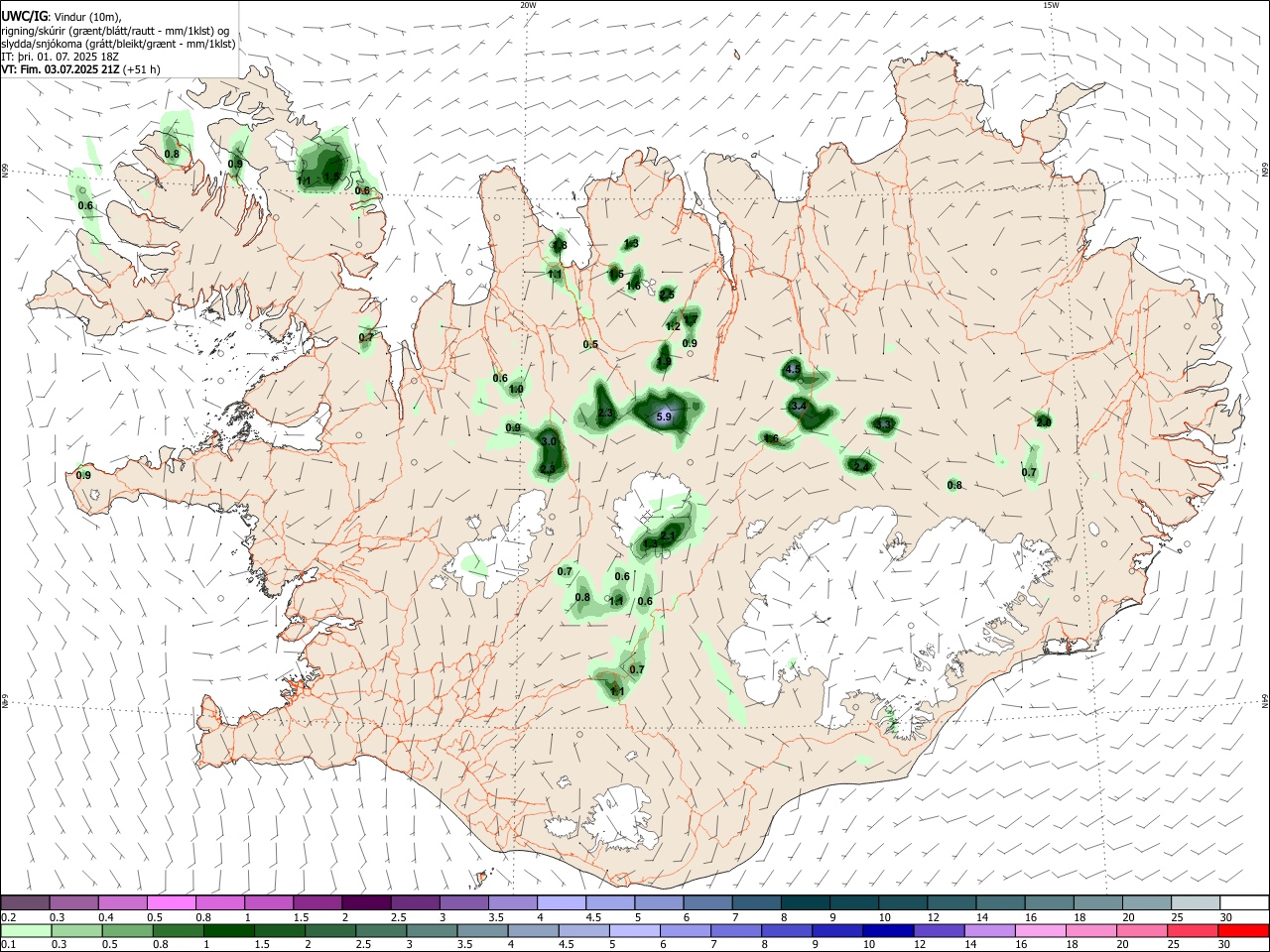Click the 5.9 precipitation maximum value
Image resolution: width=1270 pixels, height=952 pixels.
(x=665, y=417)
